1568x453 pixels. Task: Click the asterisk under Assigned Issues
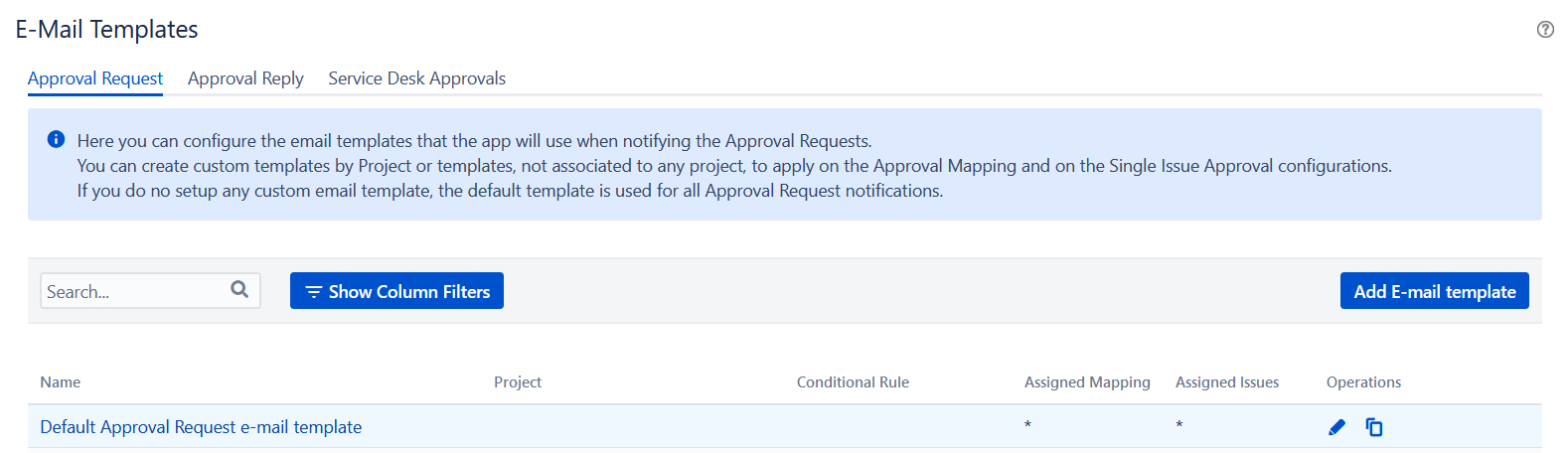click(1179, 425)
